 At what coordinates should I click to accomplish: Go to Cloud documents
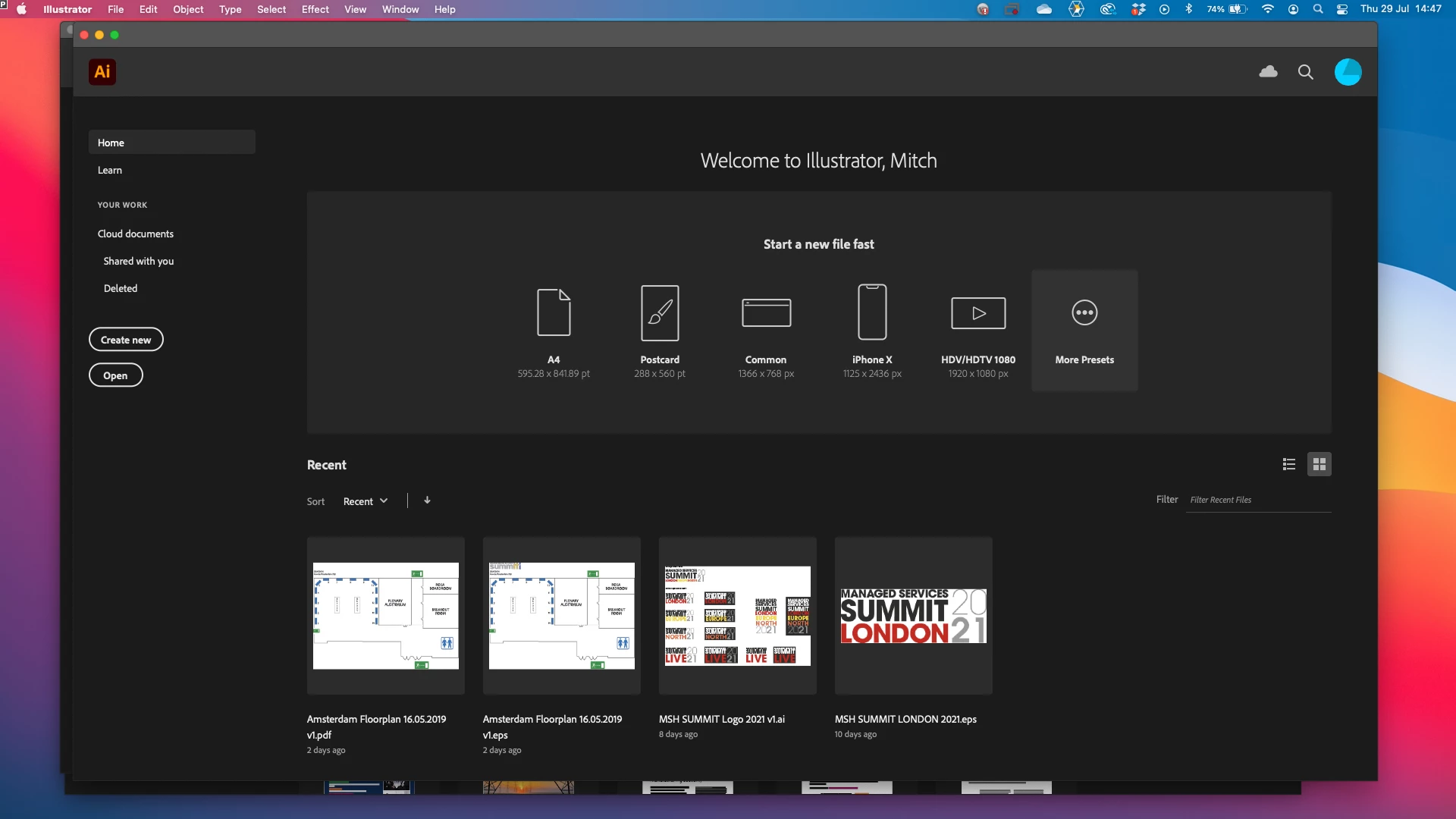tap(136, 234)
